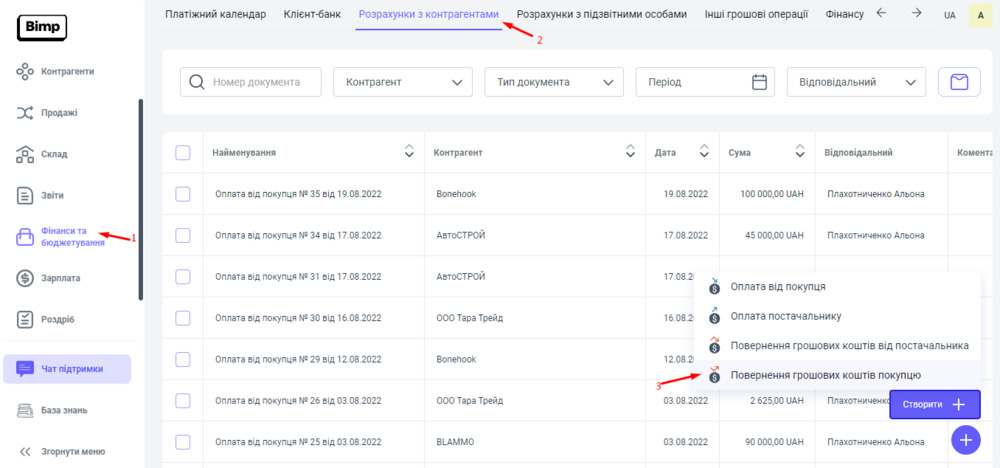Screen dimensions: 1000x468
Task: Expand the Контрагент filter dropdown
Action: tap(402, 82)
